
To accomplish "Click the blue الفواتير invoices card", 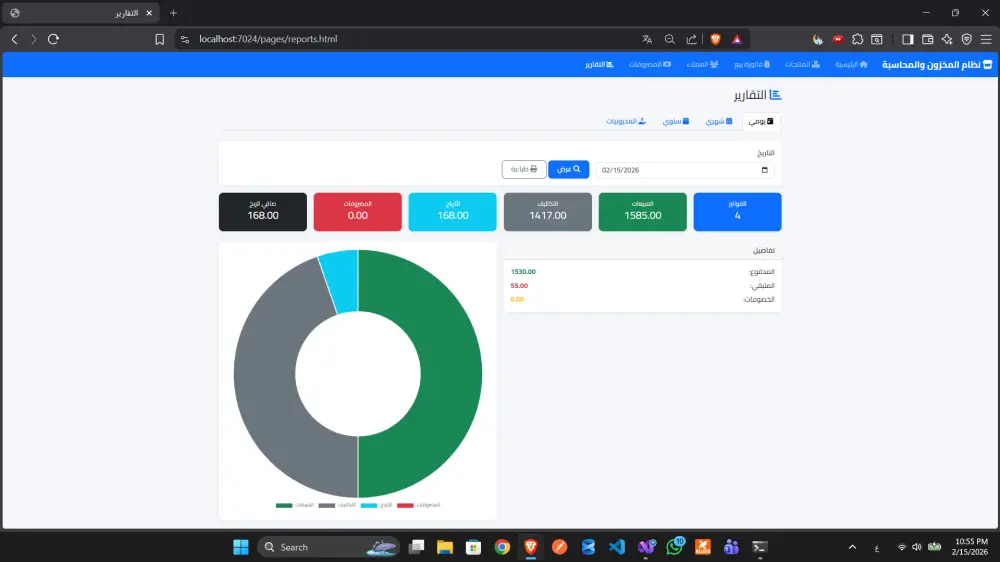I will coord(737,212).
